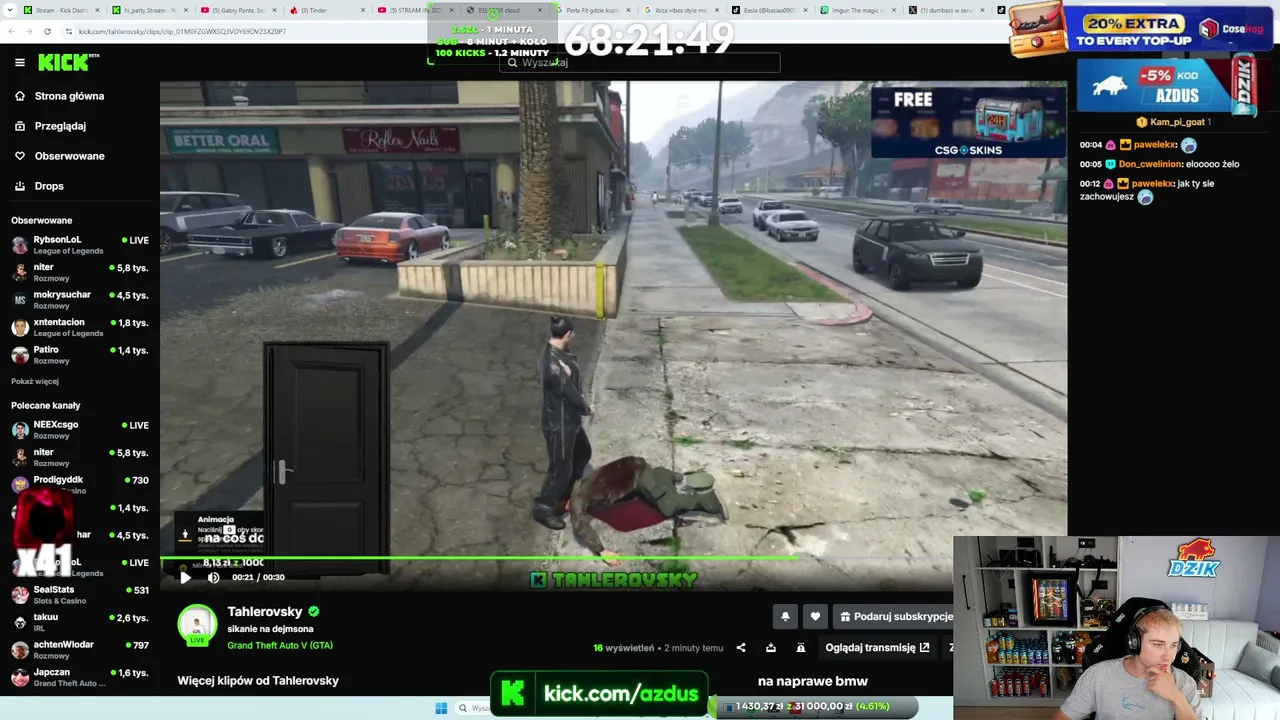Viewport: 1280px width, 720px height.
Task: Click Patiro avatar
Action: [20, 355]
